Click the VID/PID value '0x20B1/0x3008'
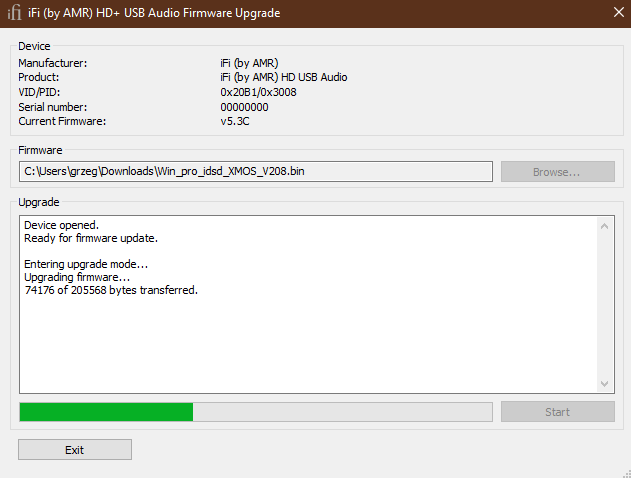Screen dimensions: 631x478 click(x=258, y=92)
